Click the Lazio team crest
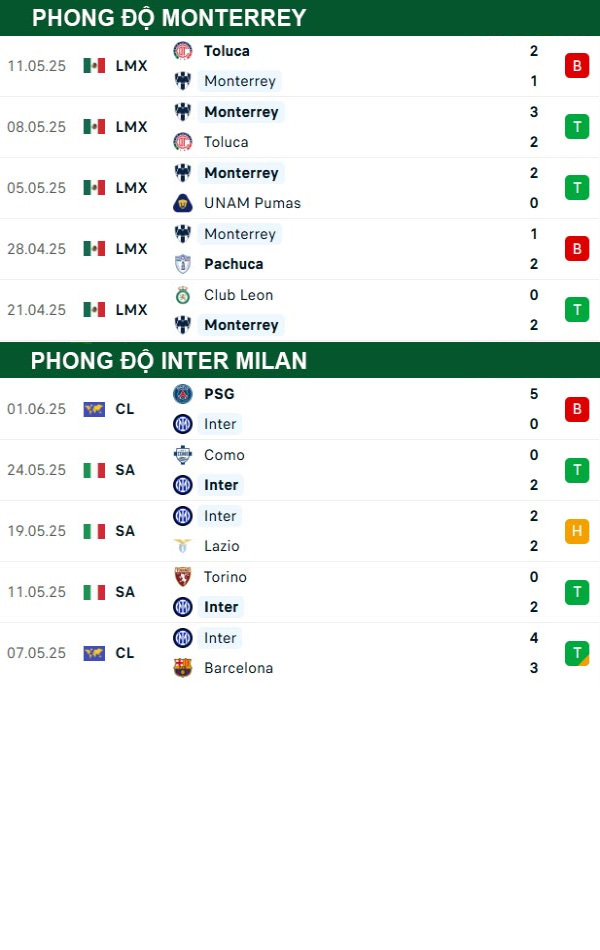This screenshot has width=600, height=950. pos(183,546)
